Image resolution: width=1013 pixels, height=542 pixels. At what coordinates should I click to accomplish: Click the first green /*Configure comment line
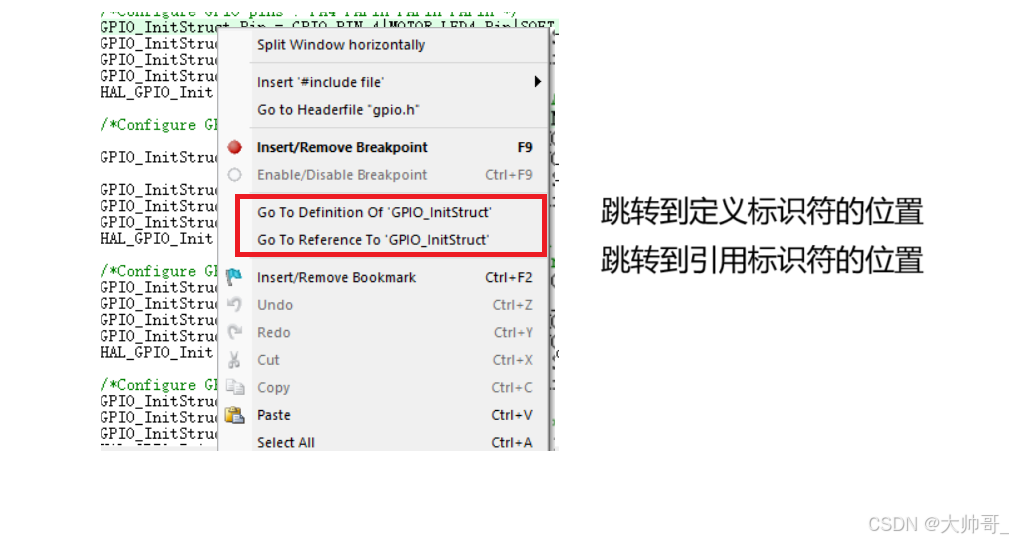159,125
